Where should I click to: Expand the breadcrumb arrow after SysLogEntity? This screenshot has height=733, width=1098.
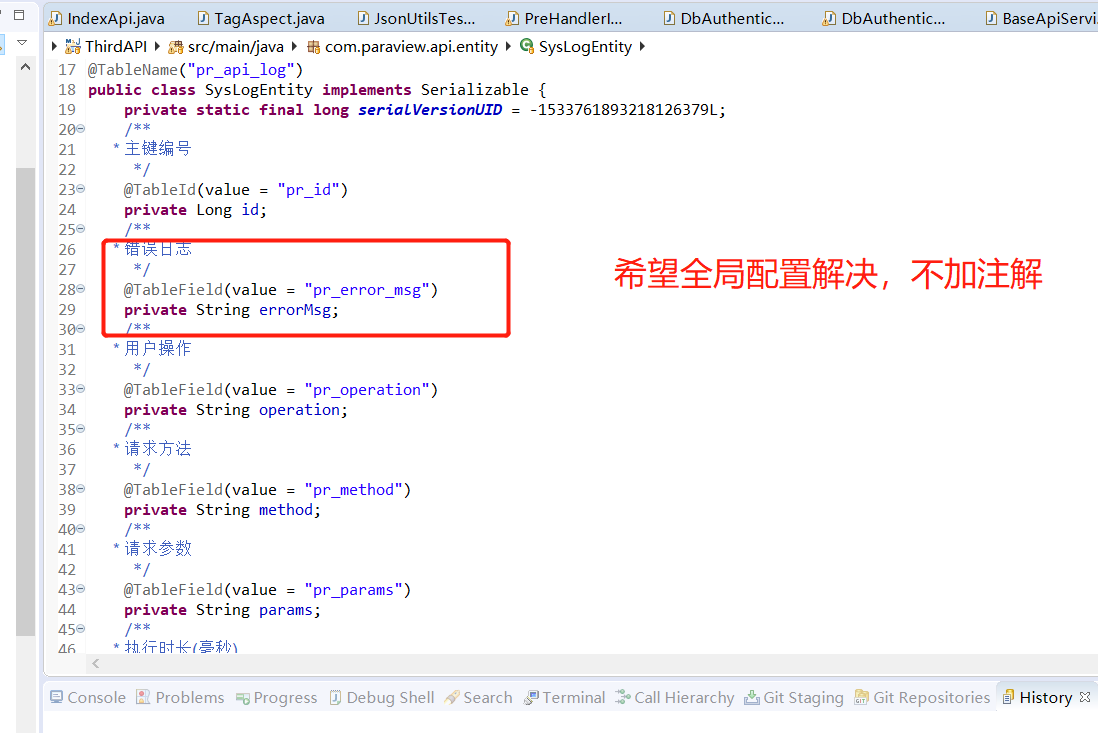641,46
